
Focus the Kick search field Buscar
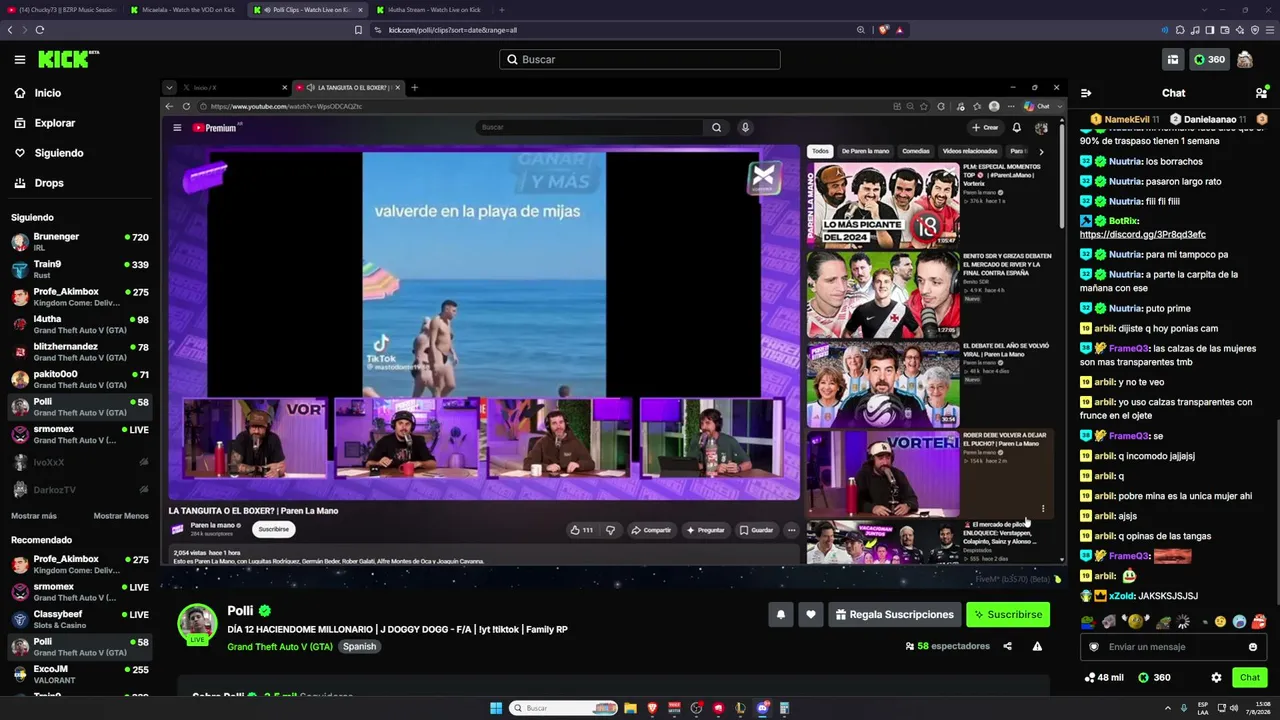640,60
